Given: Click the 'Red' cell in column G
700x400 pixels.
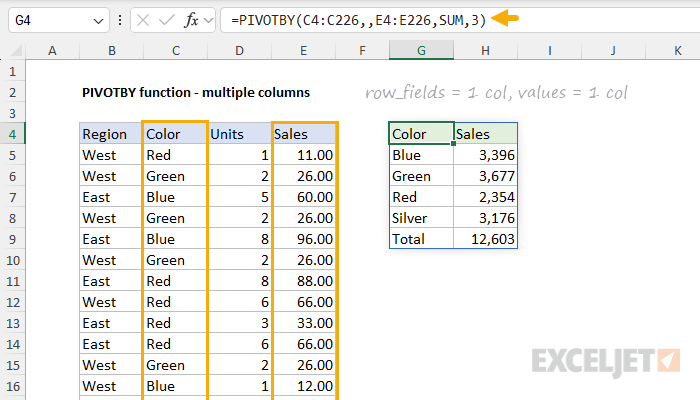Looking at the screenshot, I should [421, 197].
